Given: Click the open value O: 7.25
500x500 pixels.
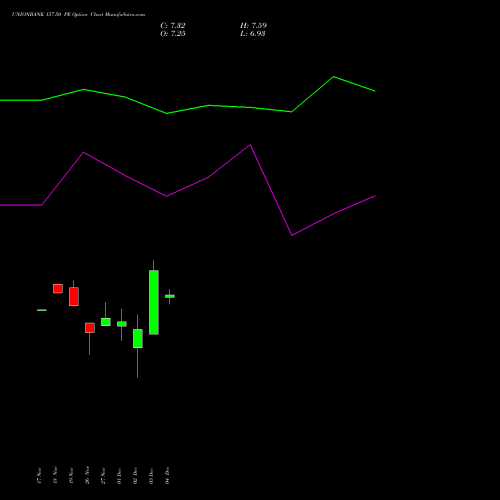Looking at the screenshot, I should click(x=173, y=33).
